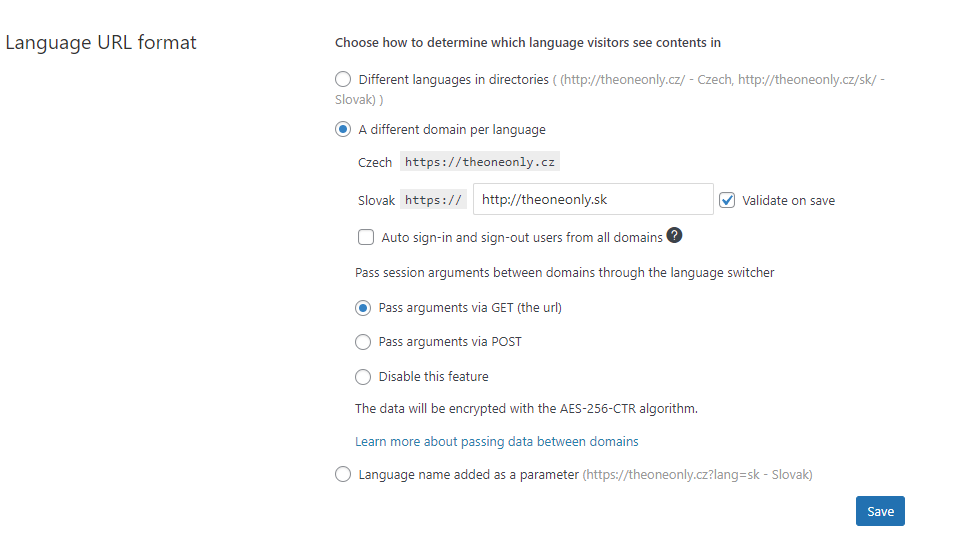Open 'Learn more about passing data between domains' link
Screen dimensions: 979x542
(x=496, y=441)
